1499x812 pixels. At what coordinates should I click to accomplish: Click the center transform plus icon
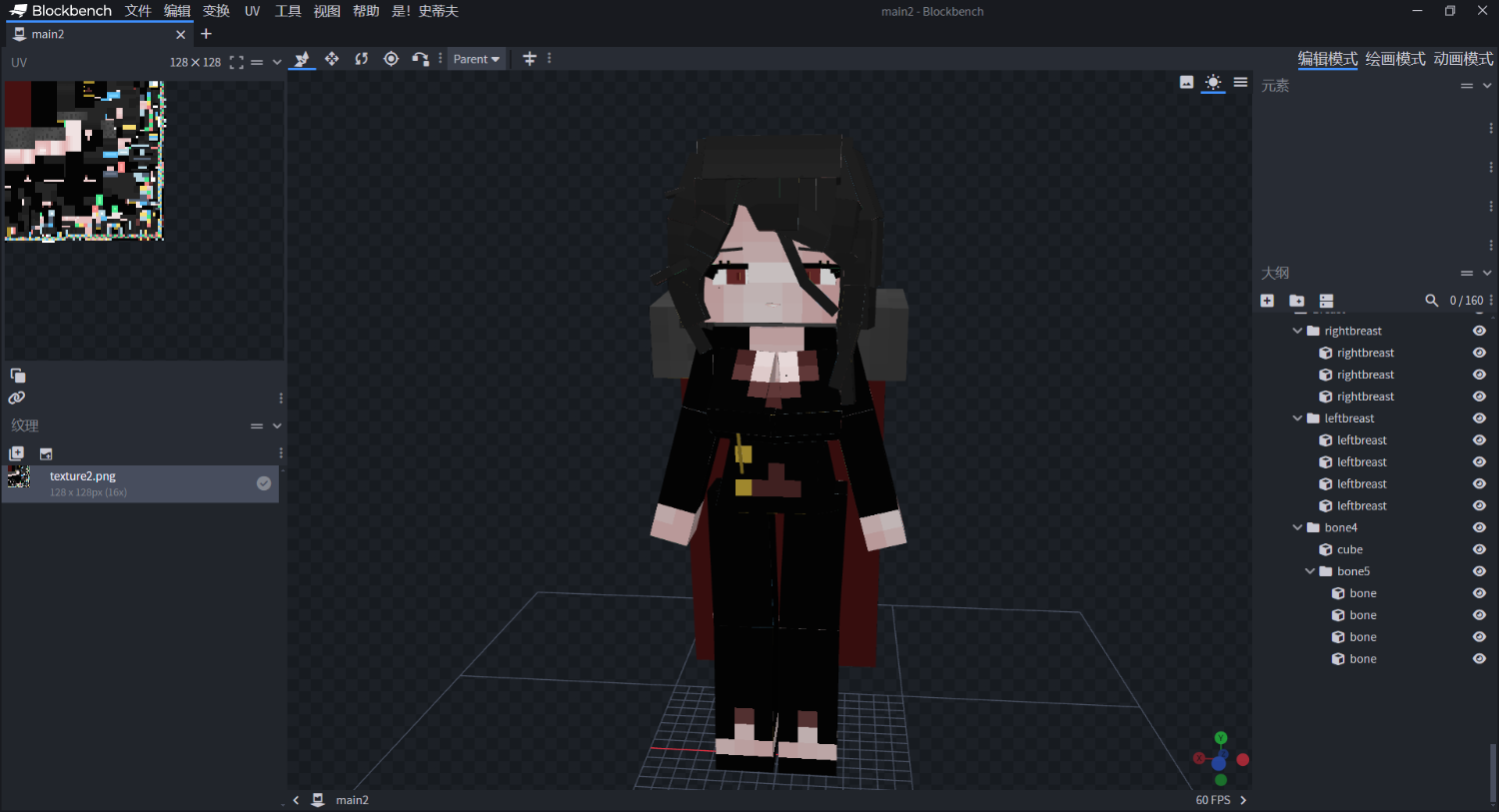tap(530, 59)
